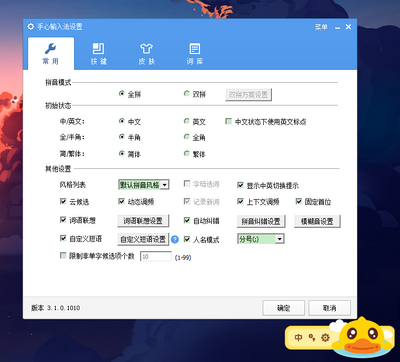The width and height of the screenshot is (400, 362).
Task: Open 自定义短语设置 button
Action: click(143, 239)
